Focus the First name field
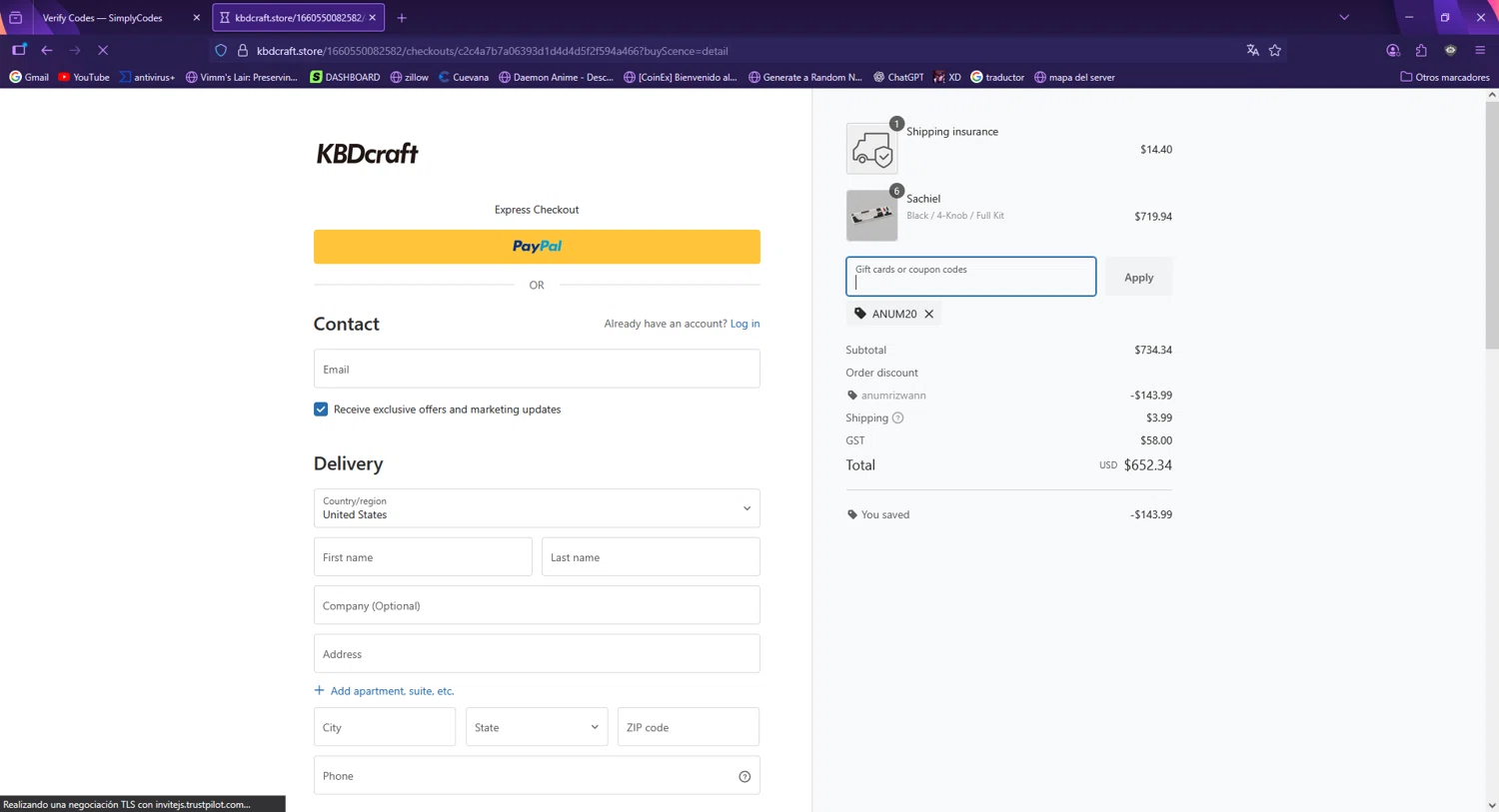 pos(423,557)
